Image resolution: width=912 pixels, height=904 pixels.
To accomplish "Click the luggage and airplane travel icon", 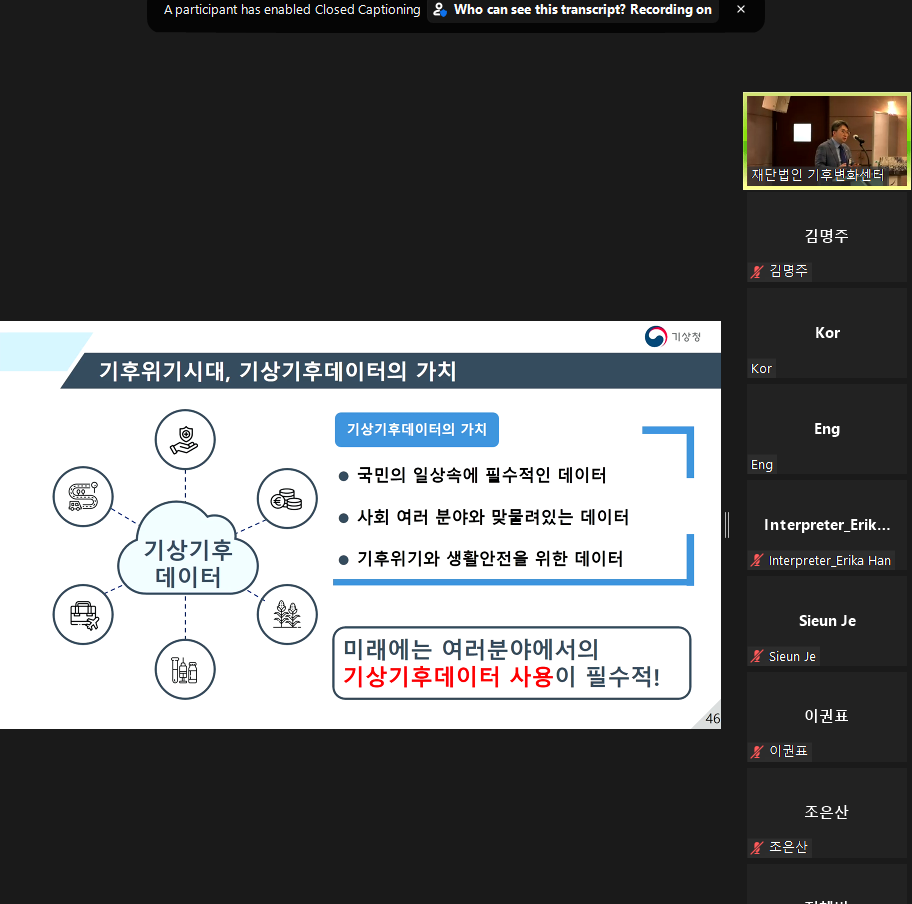I will tap(83, 614).
